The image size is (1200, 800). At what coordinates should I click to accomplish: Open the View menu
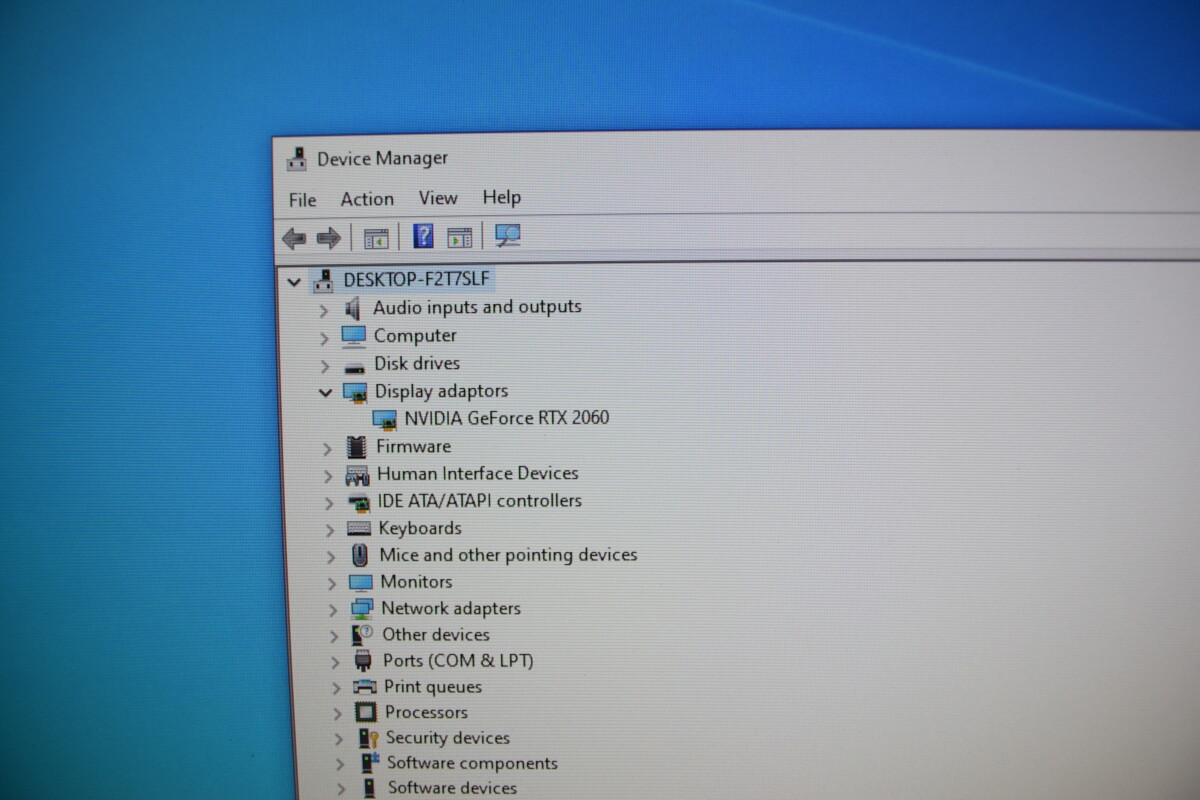point(438,198)
